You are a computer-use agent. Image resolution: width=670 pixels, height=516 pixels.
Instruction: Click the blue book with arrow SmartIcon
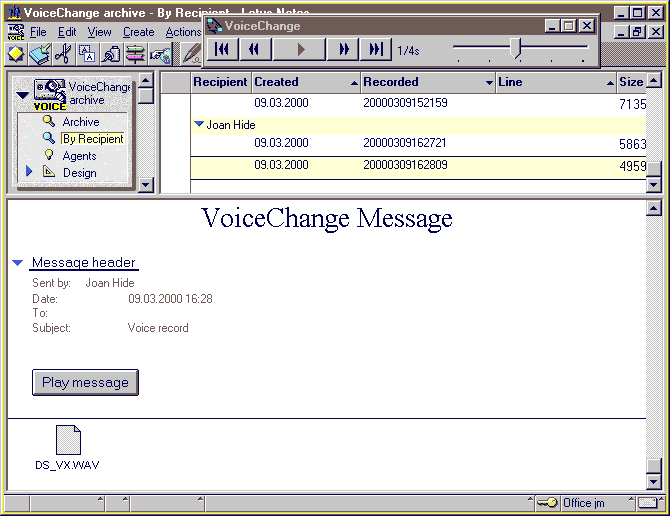pyautogui.click(x=40, y=54)
